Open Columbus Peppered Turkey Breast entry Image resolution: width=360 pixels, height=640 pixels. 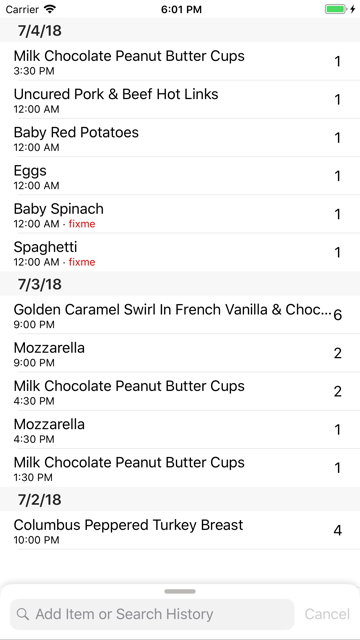click(180, 530)
